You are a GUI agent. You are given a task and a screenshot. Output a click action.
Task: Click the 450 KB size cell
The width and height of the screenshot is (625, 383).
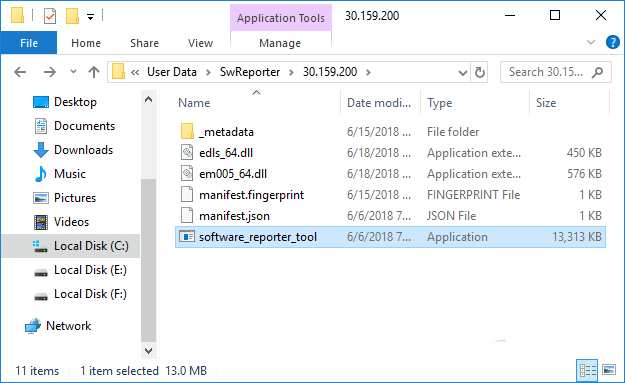click(x=584, y=153)
